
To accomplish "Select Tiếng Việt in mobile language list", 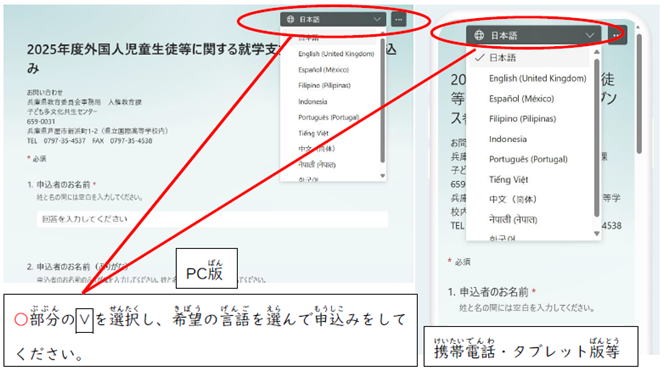I will [508, 179].
